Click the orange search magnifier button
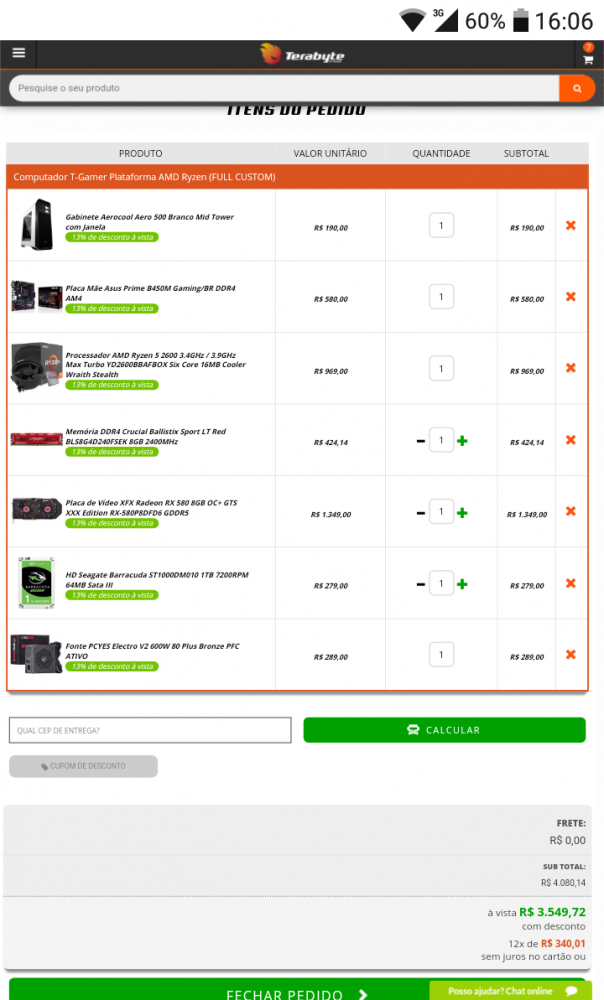The image size is (604, 1000). pyautogui.click(x=577, y=89)
